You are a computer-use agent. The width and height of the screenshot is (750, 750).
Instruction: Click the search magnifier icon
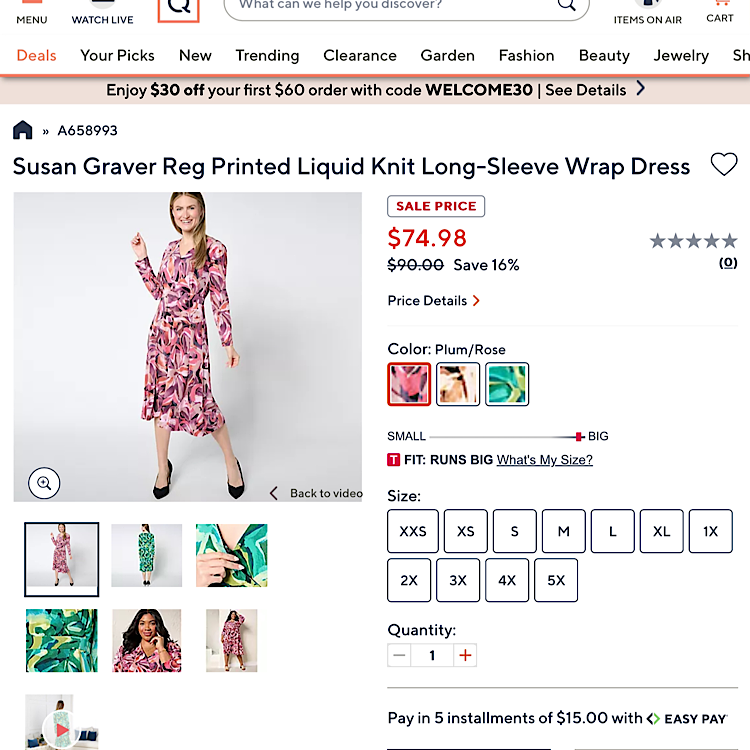click(x=567, y=6)
